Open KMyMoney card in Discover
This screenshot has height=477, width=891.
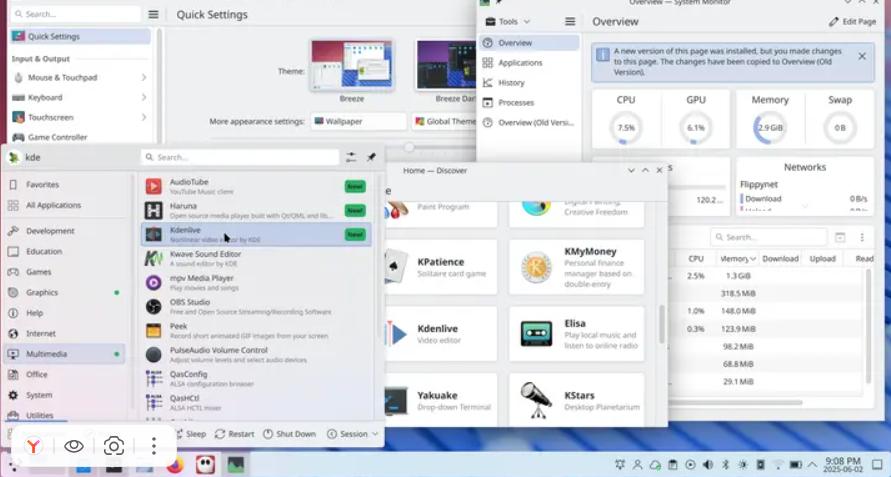577,267
